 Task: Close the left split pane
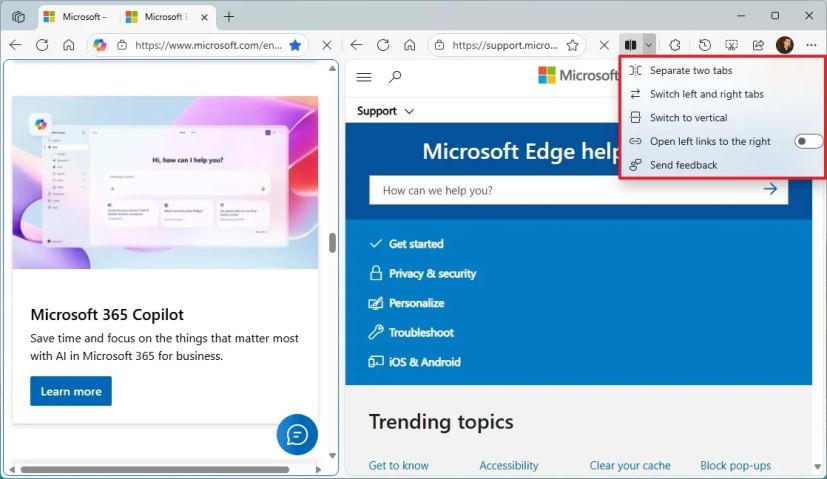[327, 45]
